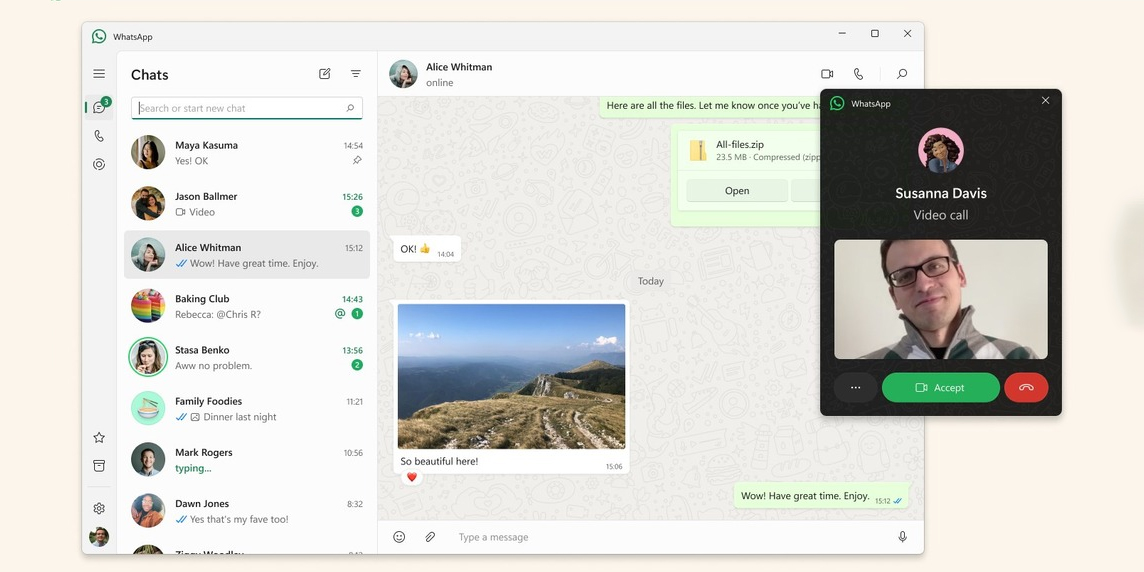Image resolution: width=1144 pixels, height=572 pixels.
Task: Click the video preview in call popup
Action: [x=940, y=299]
